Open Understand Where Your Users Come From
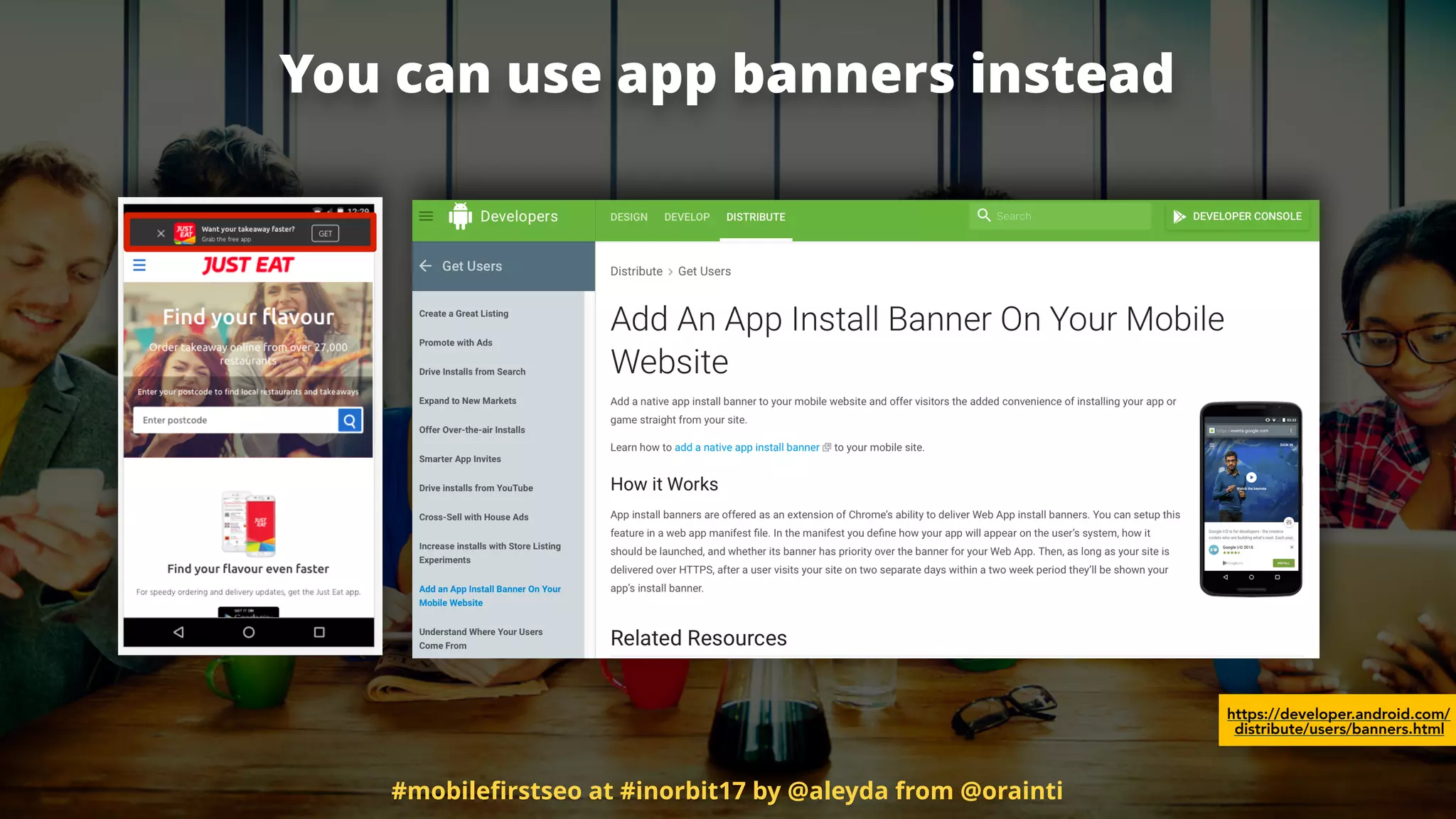This screenshot has width=1456, height=819. (x=481, y=638)
